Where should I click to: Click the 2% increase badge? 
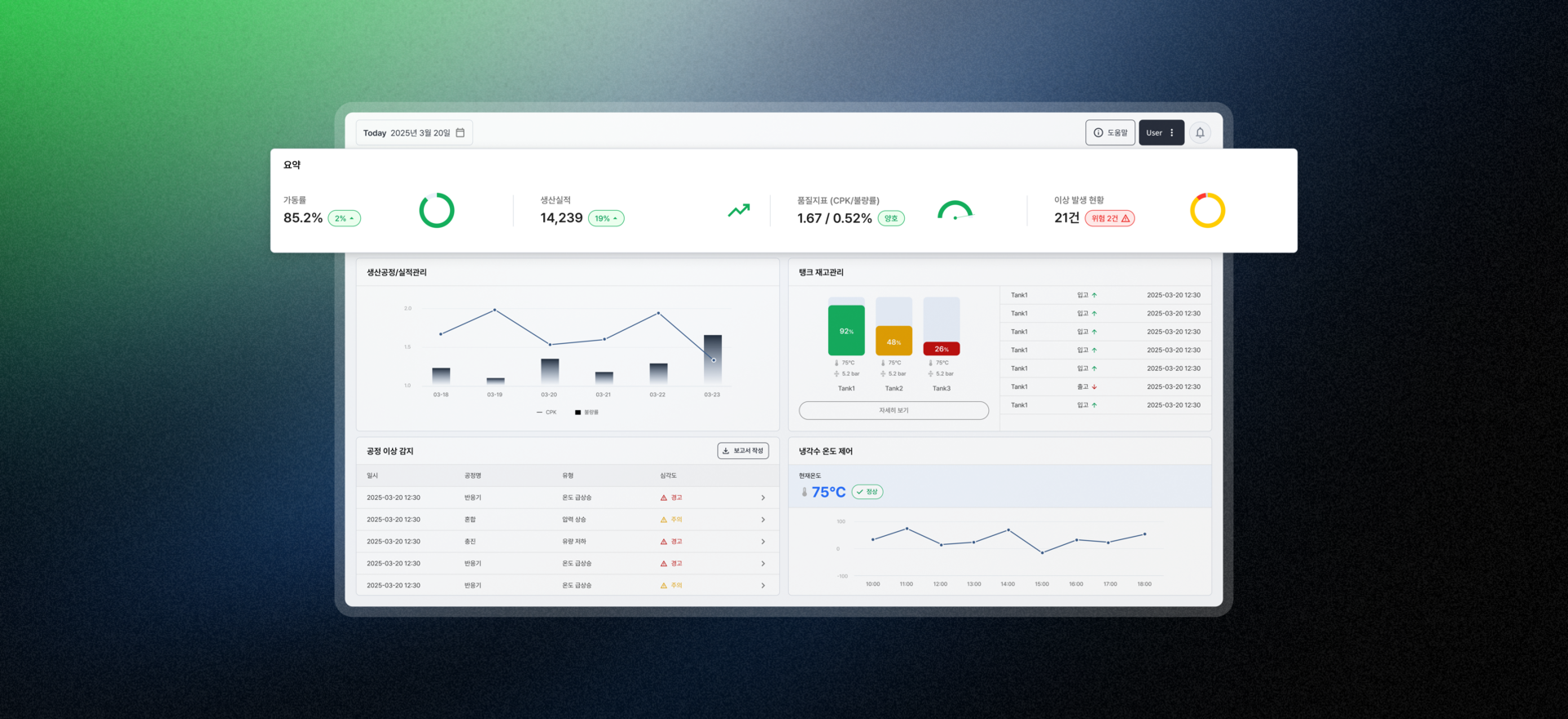345,218
